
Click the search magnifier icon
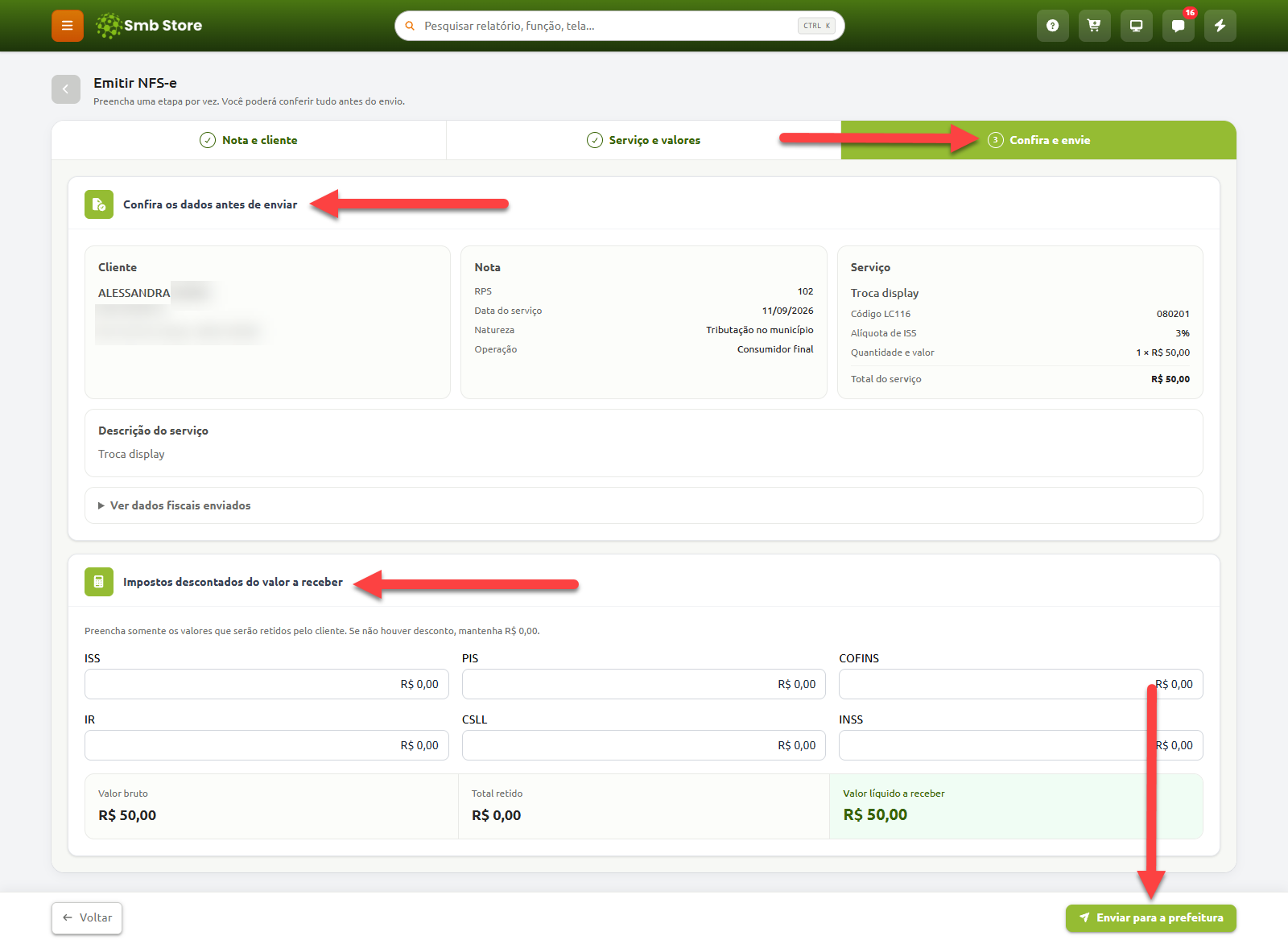[410, 26]
